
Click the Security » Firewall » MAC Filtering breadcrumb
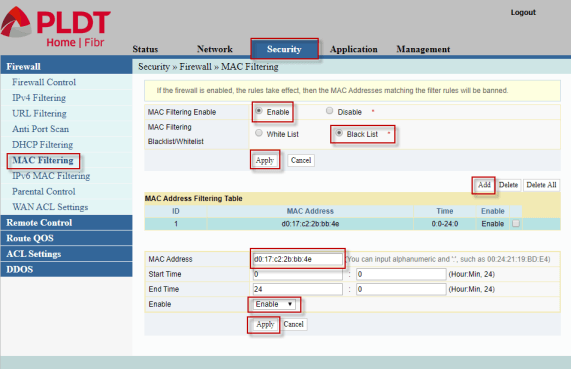208,67
